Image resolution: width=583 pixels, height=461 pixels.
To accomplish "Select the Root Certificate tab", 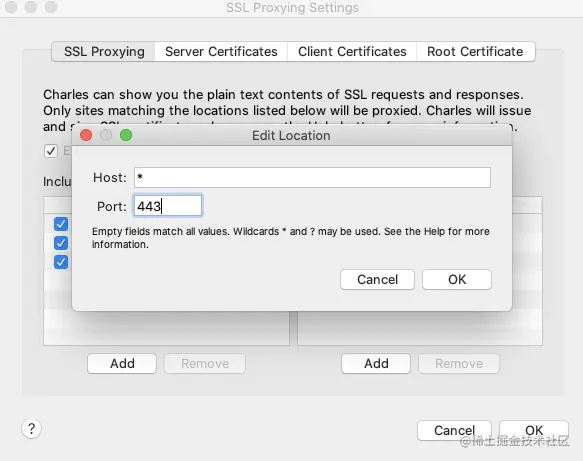I will pyautogui.click(x=476, y=51).
